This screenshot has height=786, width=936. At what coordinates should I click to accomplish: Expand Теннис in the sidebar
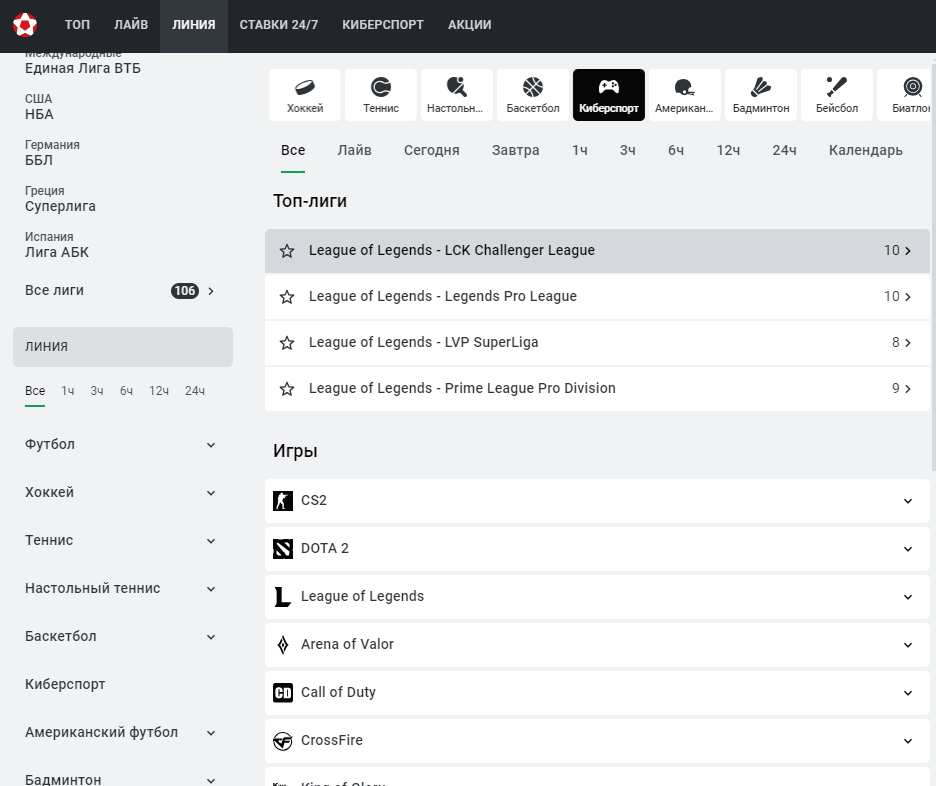[x=211, y=541]
